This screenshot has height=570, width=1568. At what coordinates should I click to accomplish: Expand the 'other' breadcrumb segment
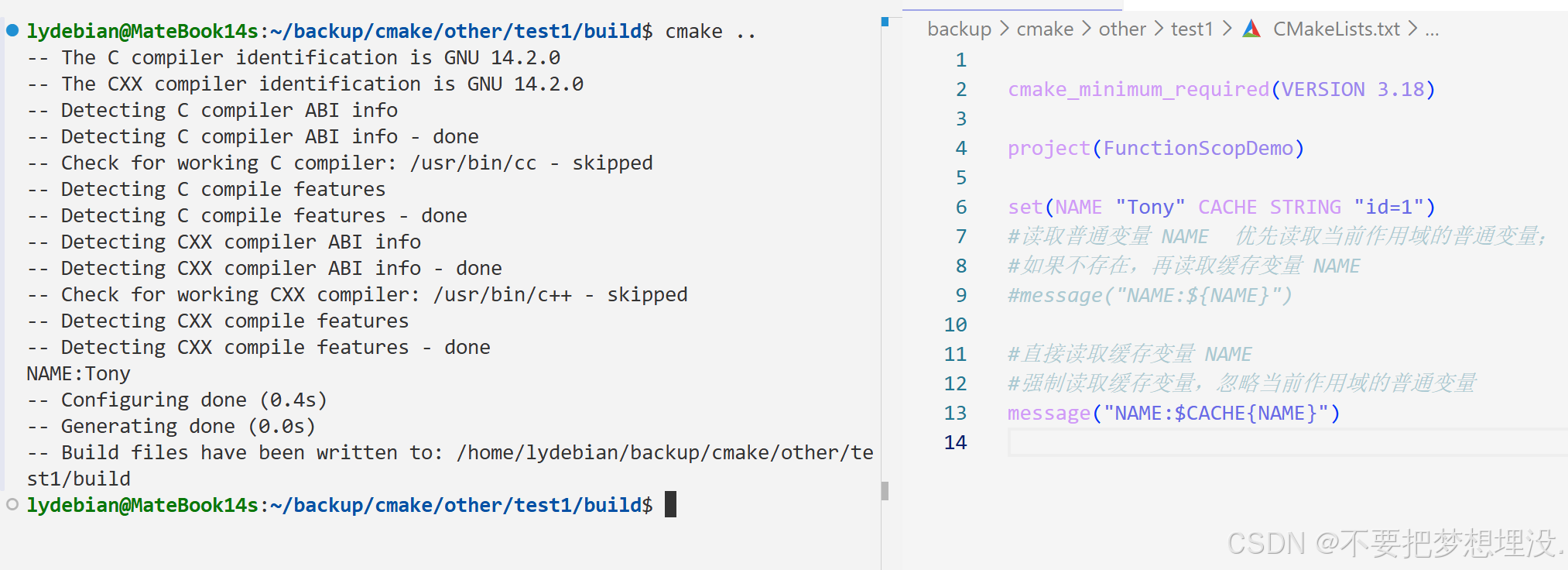(x=1122, y=29)
